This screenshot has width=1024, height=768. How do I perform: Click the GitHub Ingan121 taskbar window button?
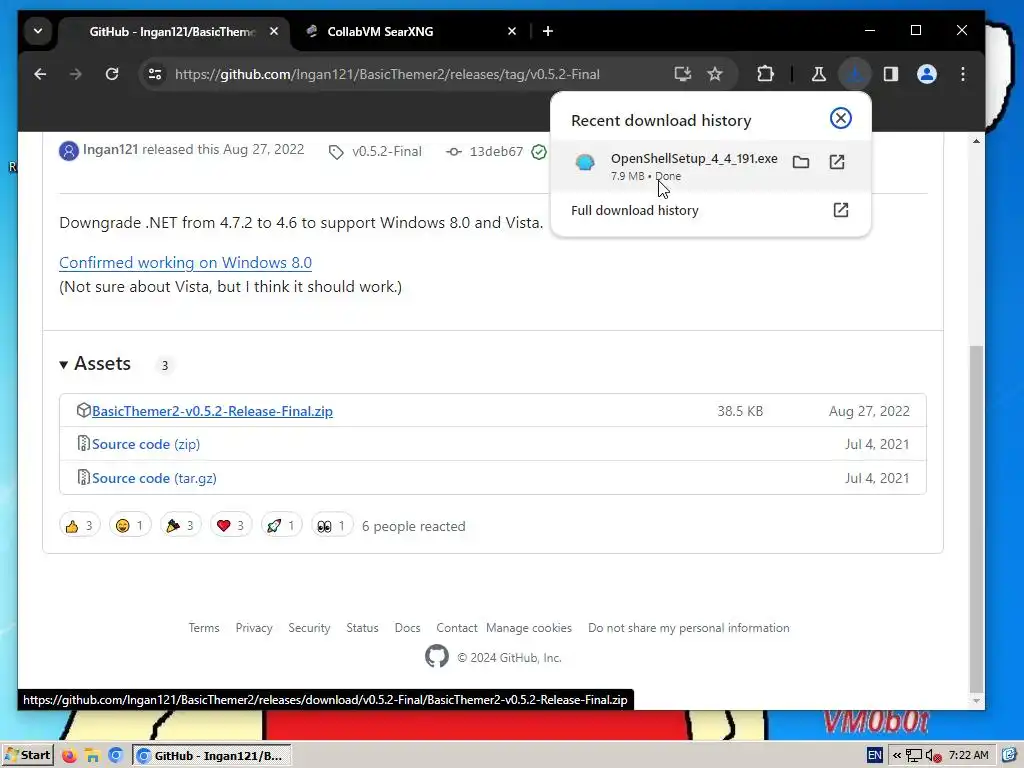pyautogui.click(x=212, y=756)
